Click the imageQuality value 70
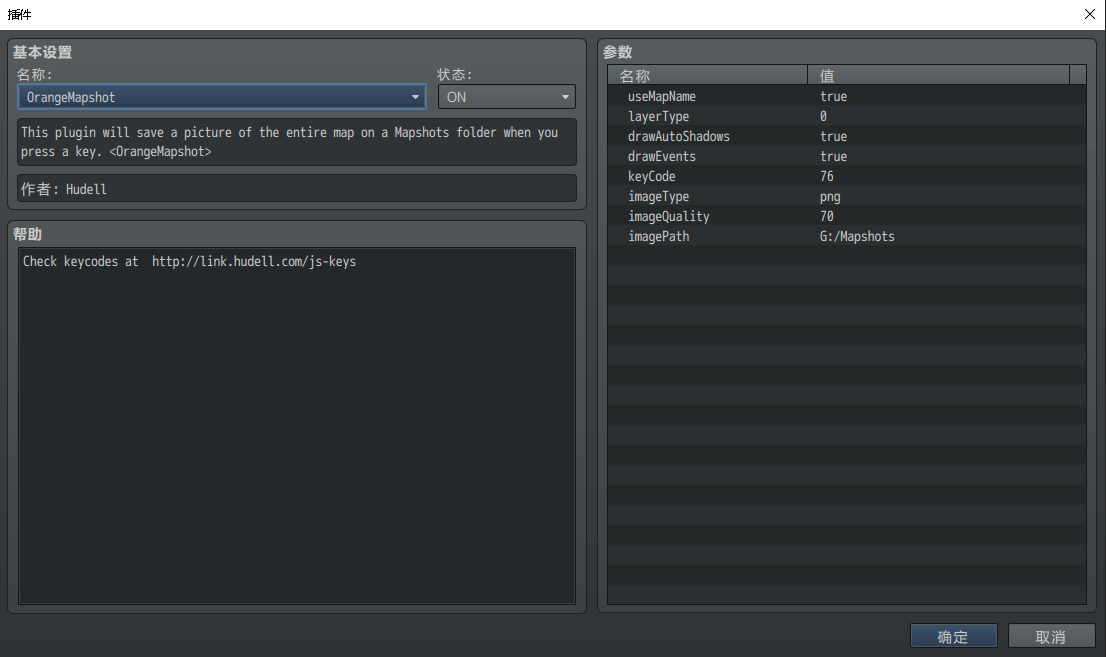The height and width of the screenshot is (657, 1106). click(827, 216)
